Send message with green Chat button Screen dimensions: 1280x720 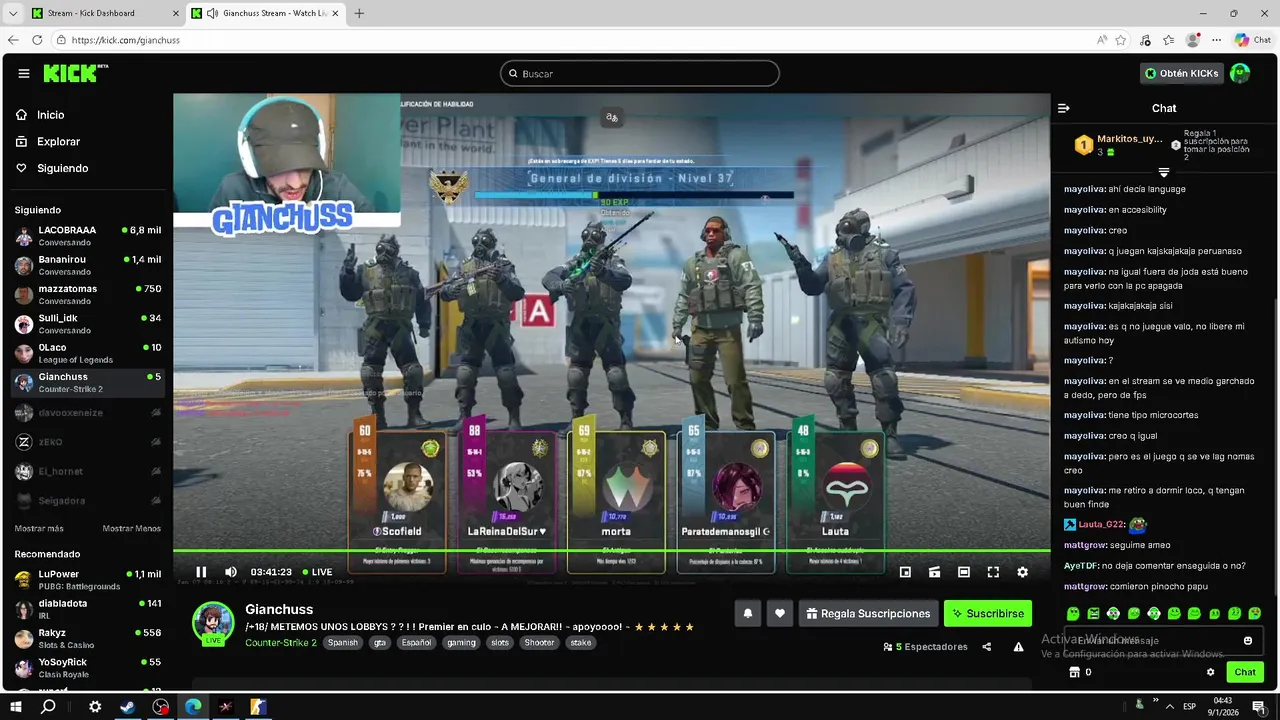(x=1245, y=672)
